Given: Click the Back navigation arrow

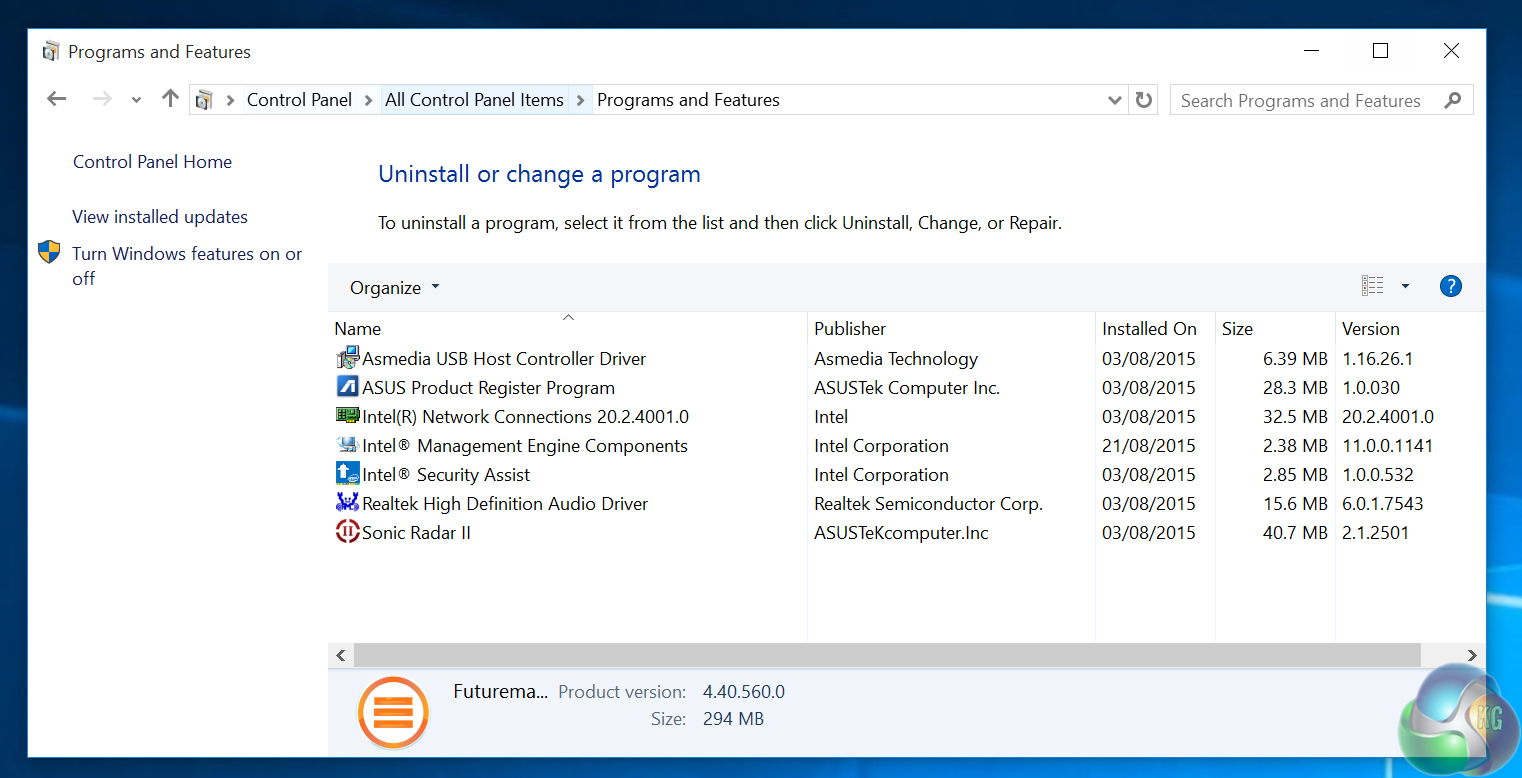Looking at the screenshot, I should [x=57, y=99].
